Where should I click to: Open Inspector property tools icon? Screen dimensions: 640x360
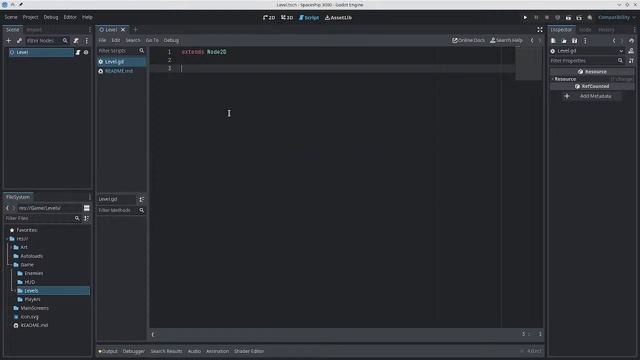pos(631,61)
